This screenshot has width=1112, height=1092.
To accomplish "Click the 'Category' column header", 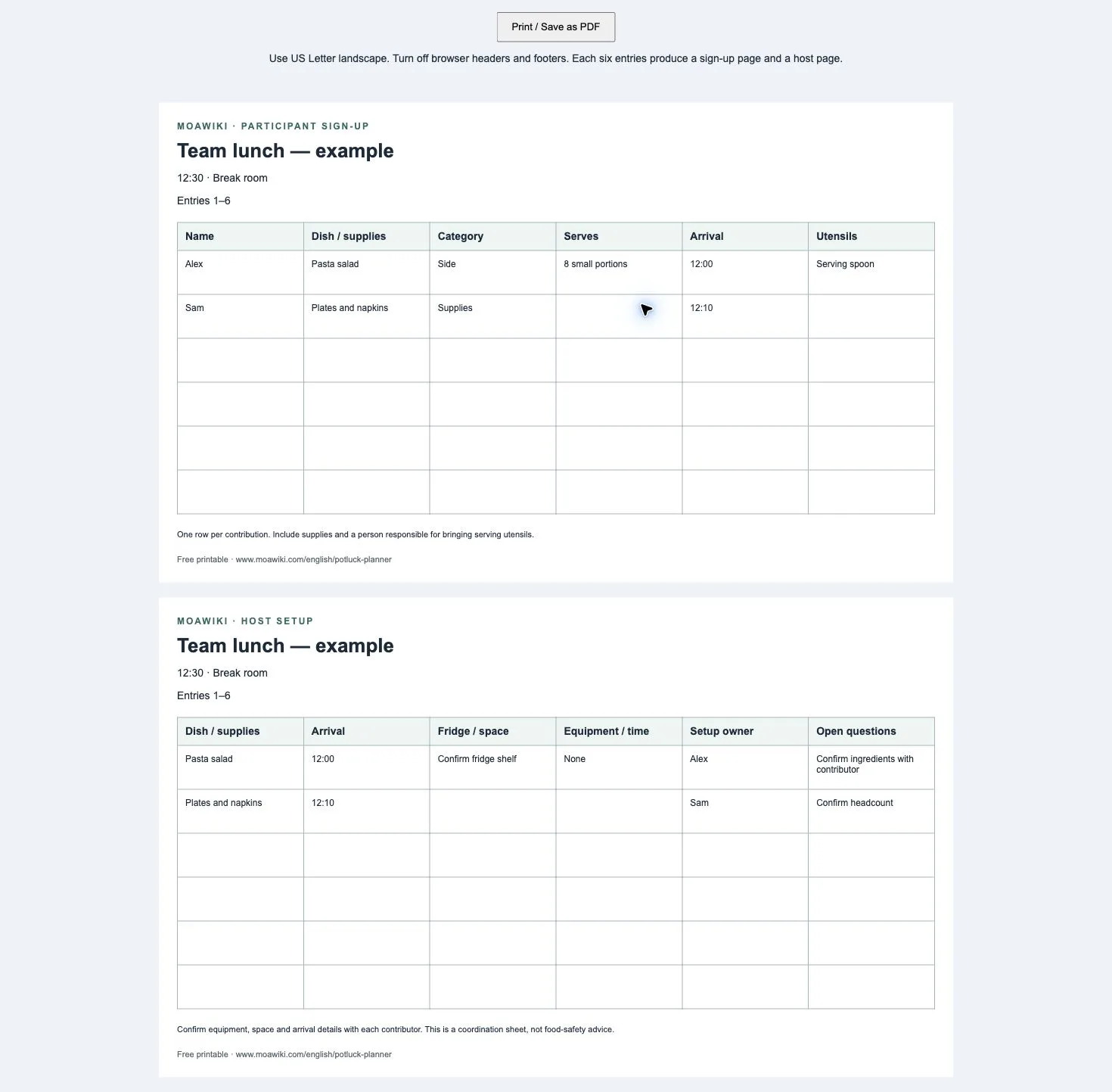I will [x=492, y=236].
